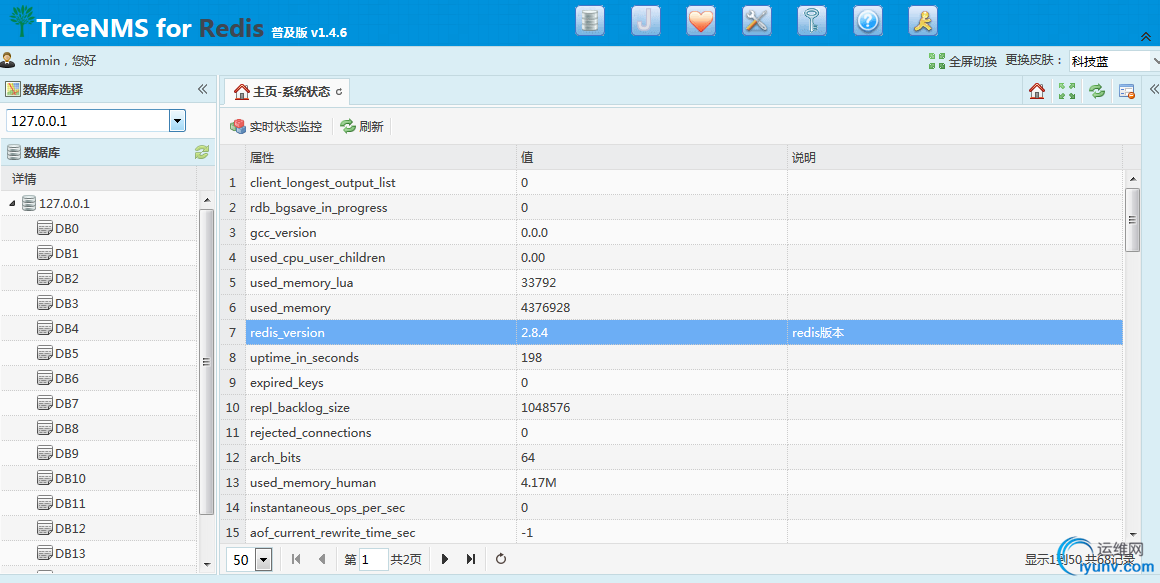
Task: Go to first page of results
Action: 296,559
